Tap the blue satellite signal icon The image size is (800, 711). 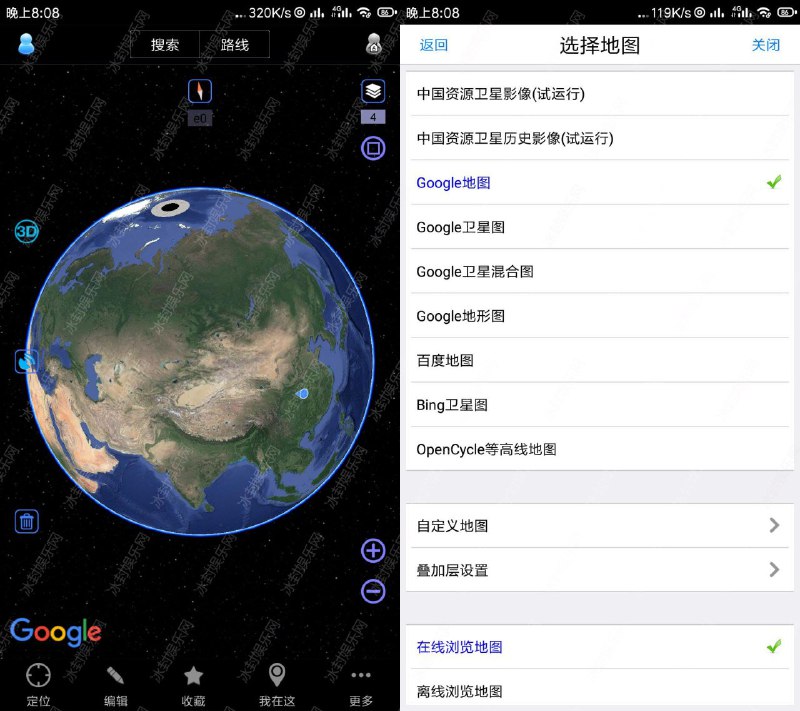27,362
